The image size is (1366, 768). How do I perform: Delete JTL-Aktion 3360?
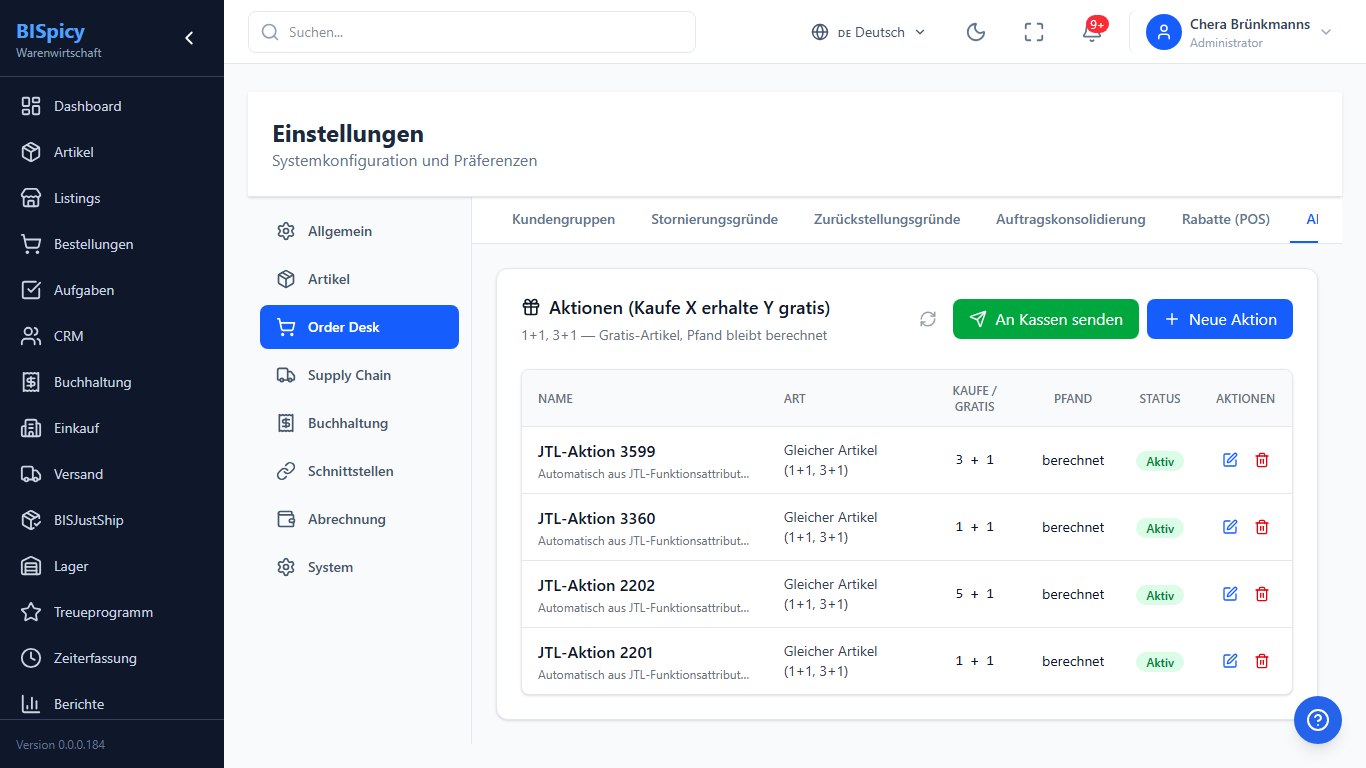pyautogui.click(x=1262, y=527)
